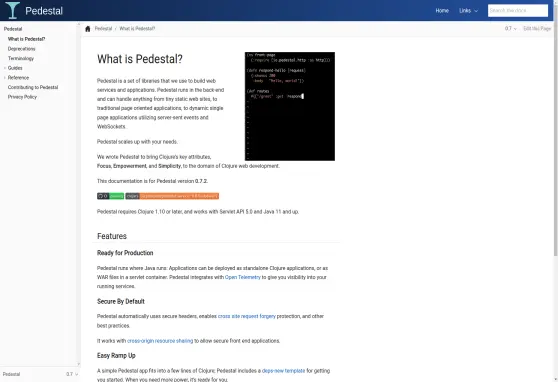
Task: Click the Pedestal title text in the header
Action: coord(44,11)
